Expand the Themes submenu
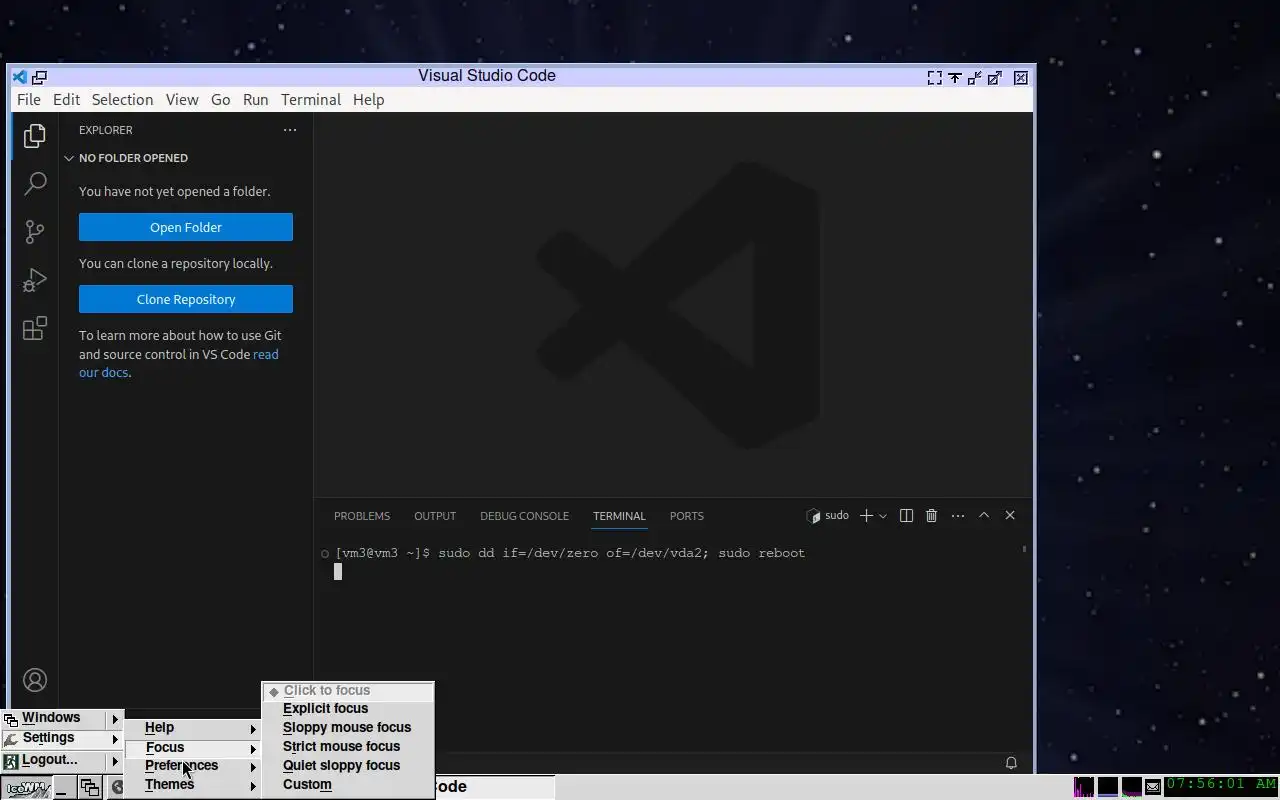 tap(193, 785)
